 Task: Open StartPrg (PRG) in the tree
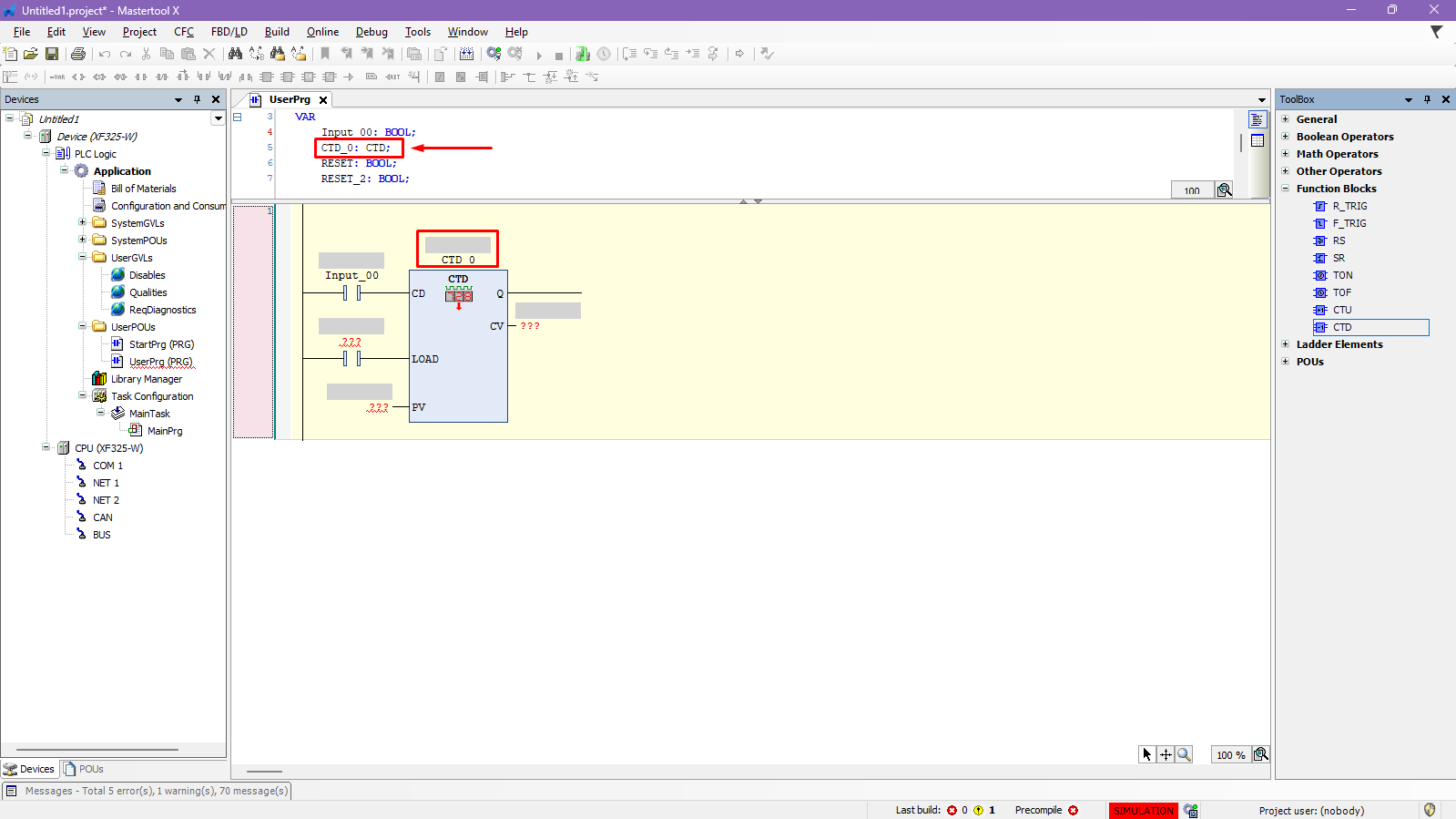coord(161,344)
